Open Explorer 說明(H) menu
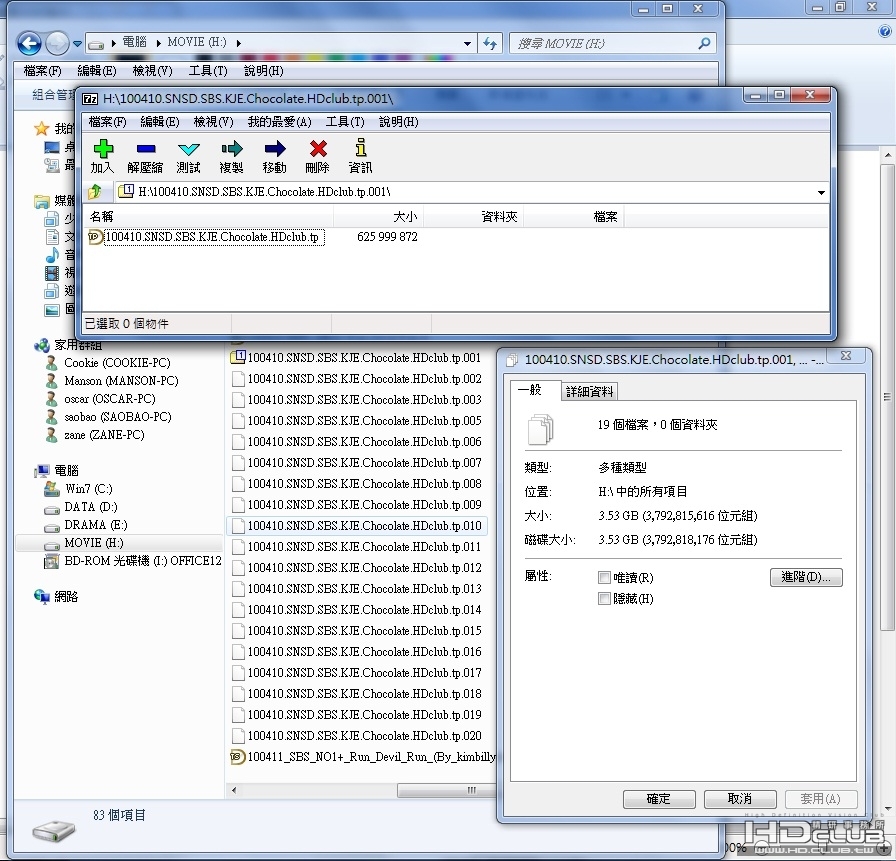The image size is (896, 861). [263, 71]
